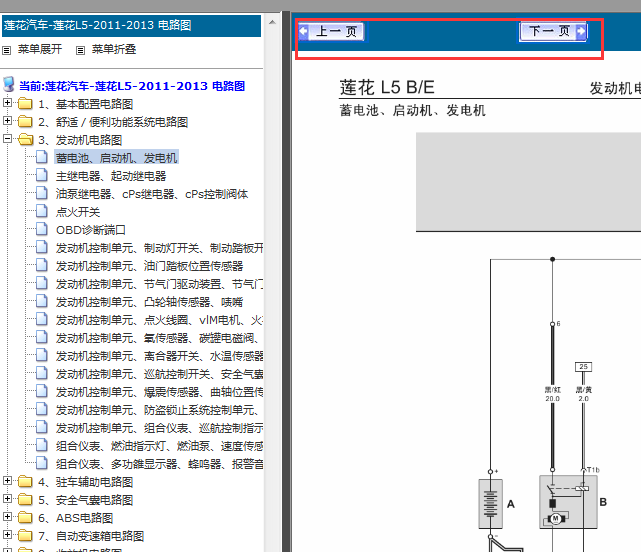The height and width of the screenshot is (552, 641).
Task: Click document icon of 组合仪表、多功能显示器 entry
Action: [42, 462]
